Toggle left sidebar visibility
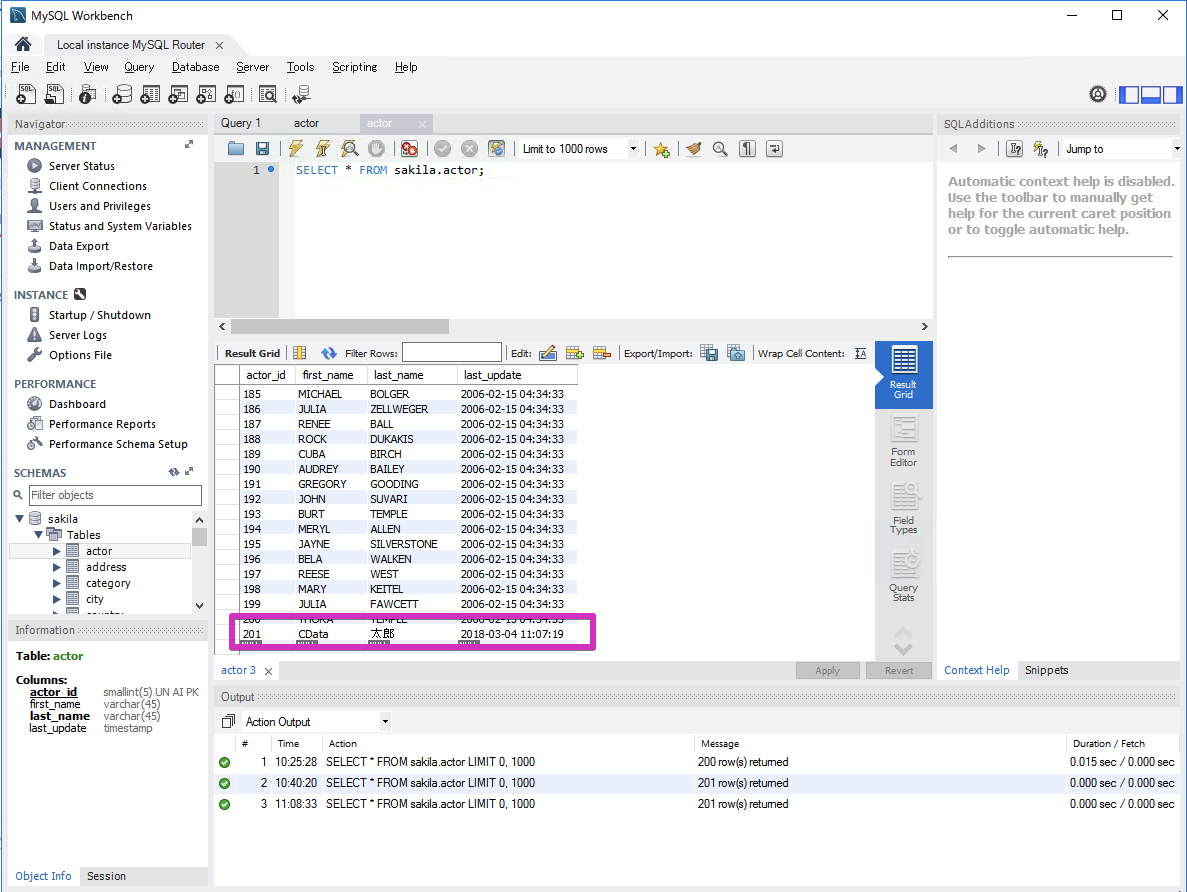Viewport: 1187px width, 892px height. pyautogui.click(x=1129, y=95)
